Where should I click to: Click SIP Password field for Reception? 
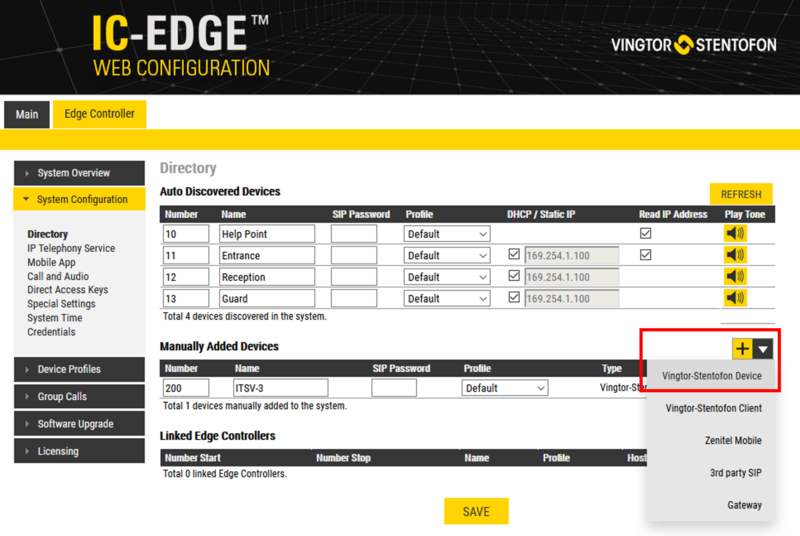click(x=354, y=277)
